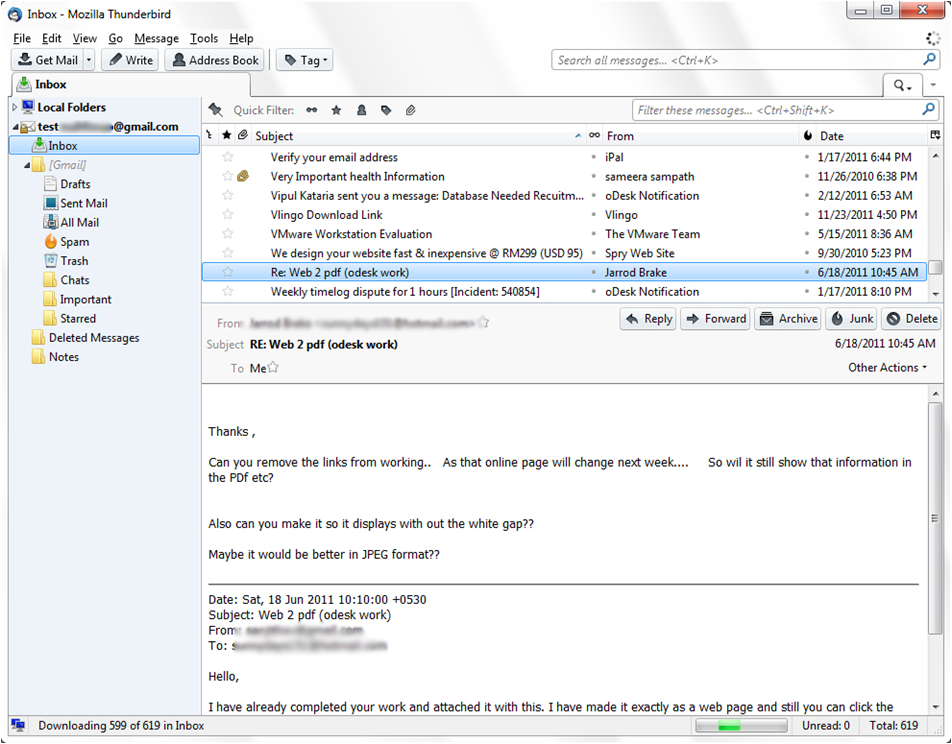Click the attachment icon on Very Important health Information
This screenshot has height=744, width=952.
point(243,177)
